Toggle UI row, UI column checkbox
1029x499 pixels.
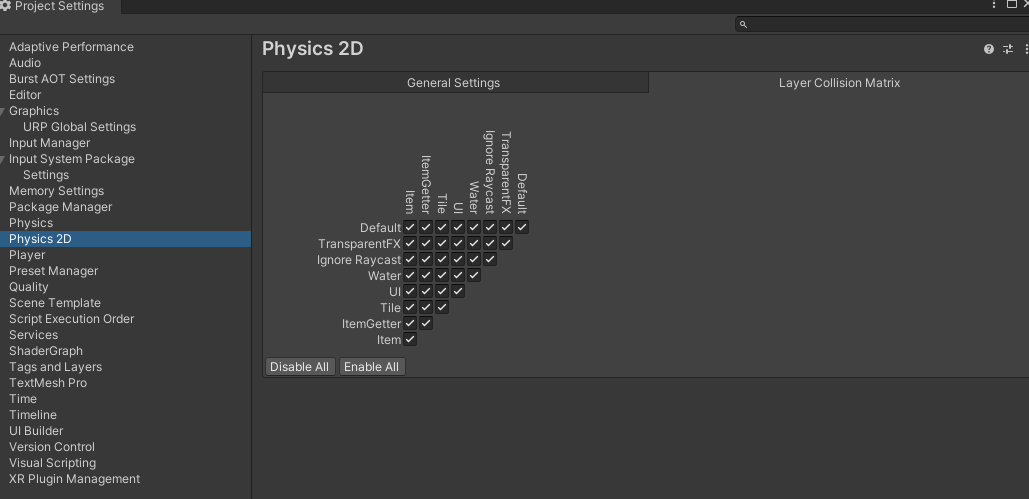click(458, 292)
